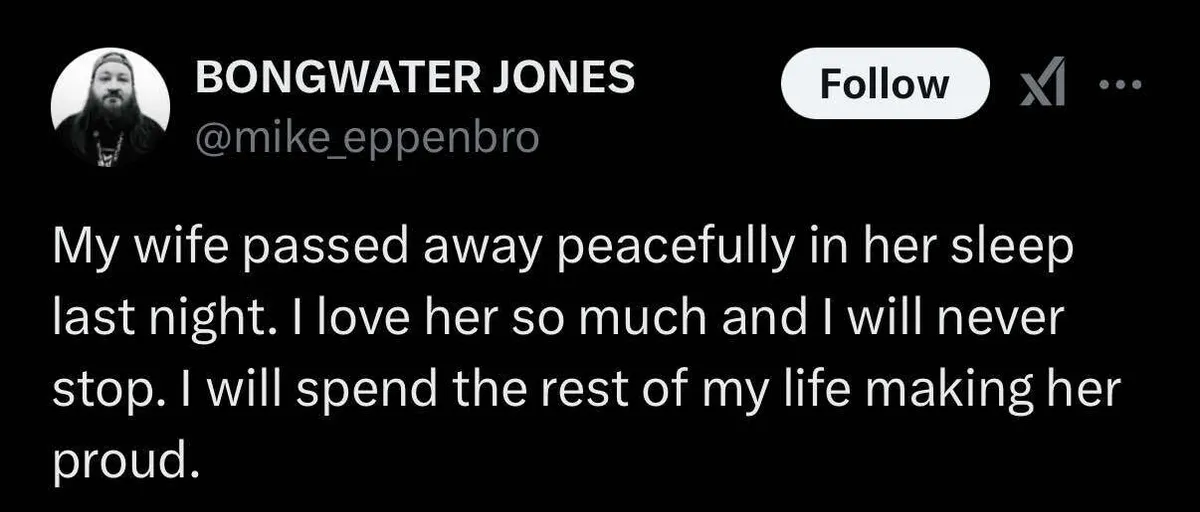The height and width of the screenshot is (512, 1200).
Task: Click the bearded profile avatar picture
Action: pos(110,108)
